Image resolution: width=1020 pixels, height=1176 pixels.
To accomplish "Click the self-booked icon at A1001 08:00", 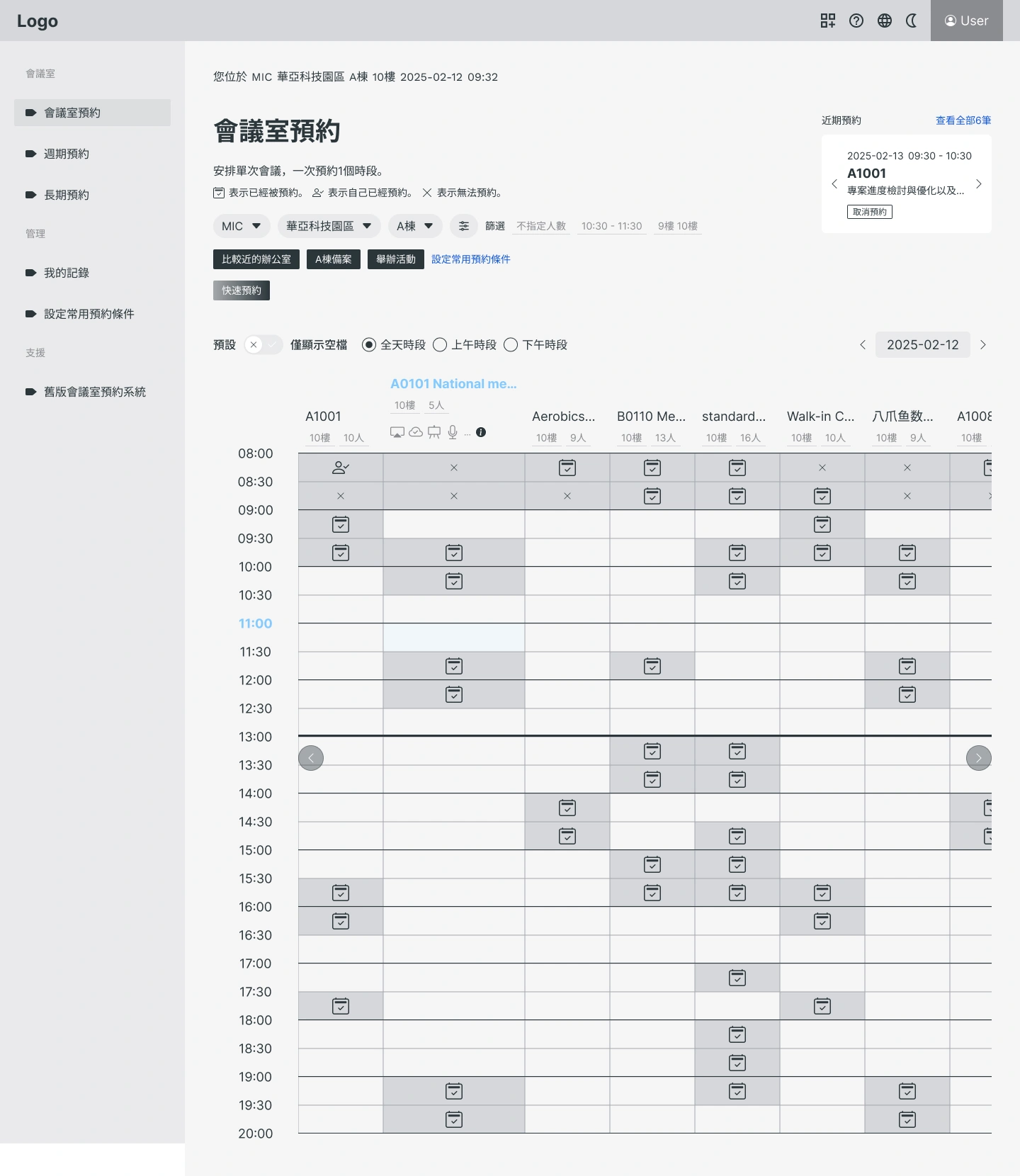I will 341,468.
